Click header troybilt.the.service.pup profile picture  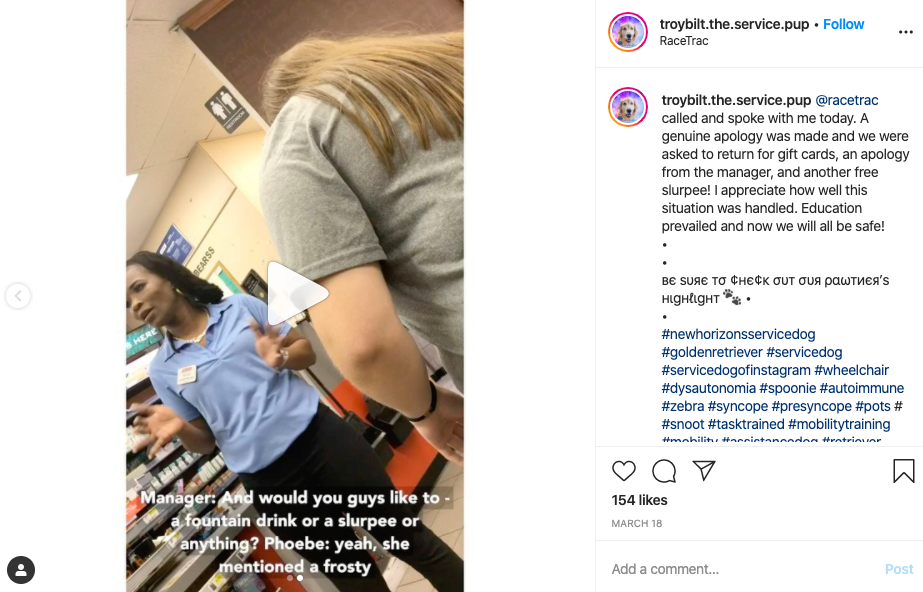[627, 32]
